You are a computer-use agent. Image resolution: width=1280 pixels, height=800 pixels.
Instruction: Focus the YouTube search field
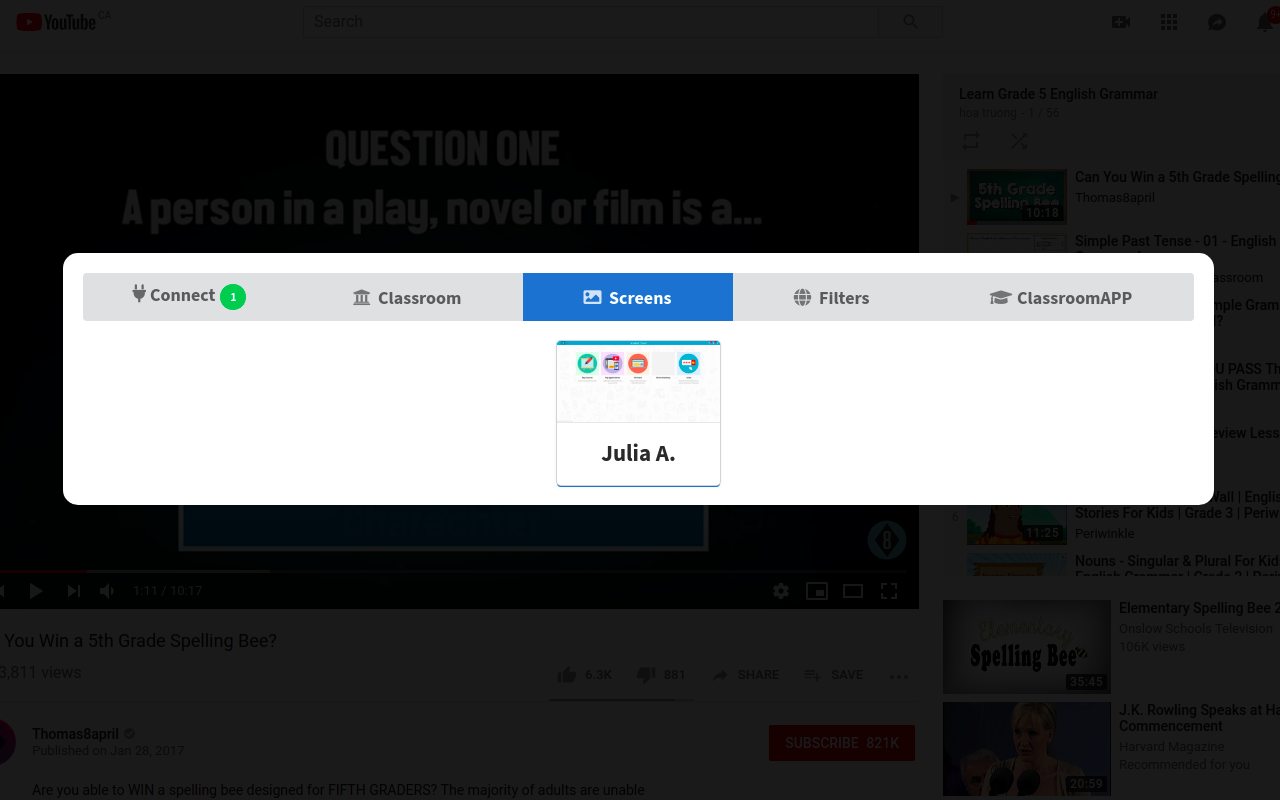590,21
